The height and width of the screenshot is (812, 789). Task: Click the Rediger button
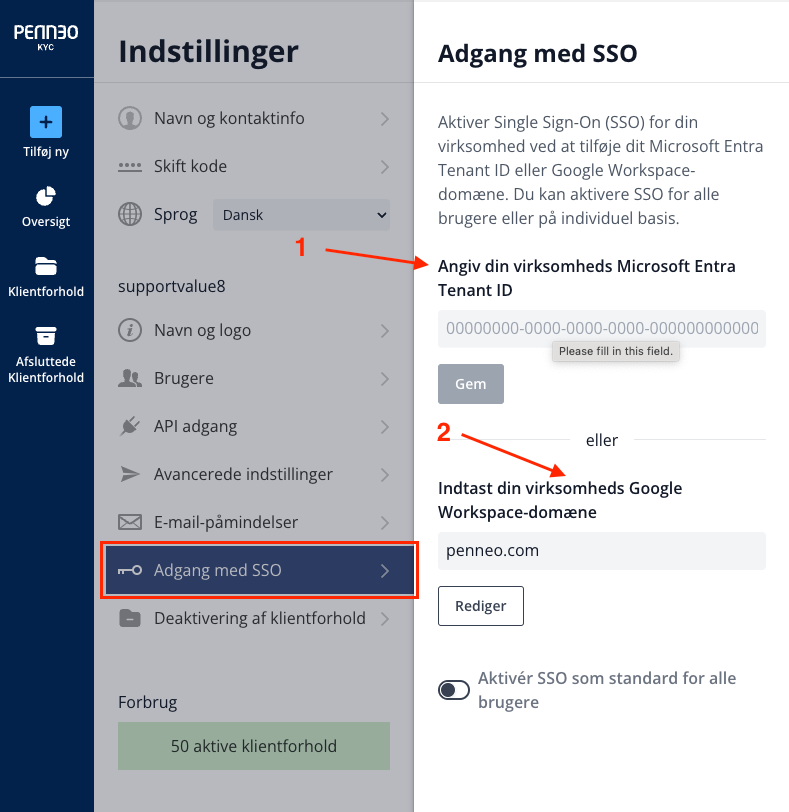pos(480,606)
